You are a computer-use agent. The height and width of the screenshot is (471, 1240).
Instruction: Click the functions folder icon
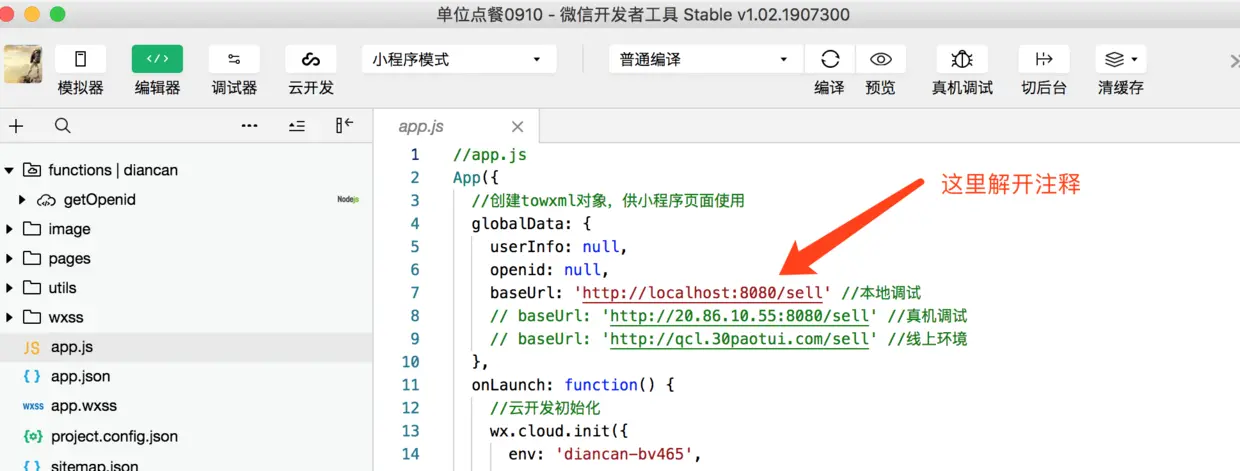(x=31, y=170)
